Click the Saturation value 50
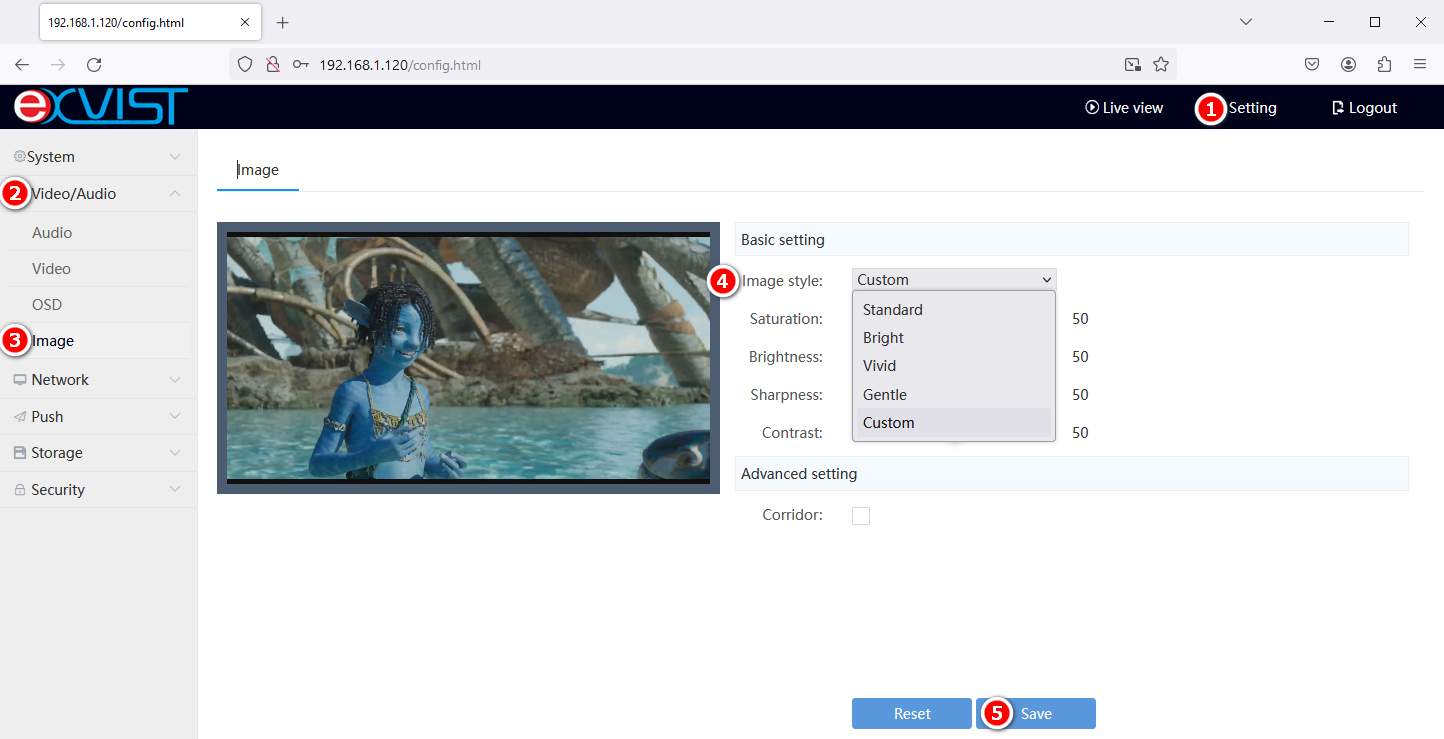The height and width of the screenshot is (739, 1444). click(x=1080, y=319)
